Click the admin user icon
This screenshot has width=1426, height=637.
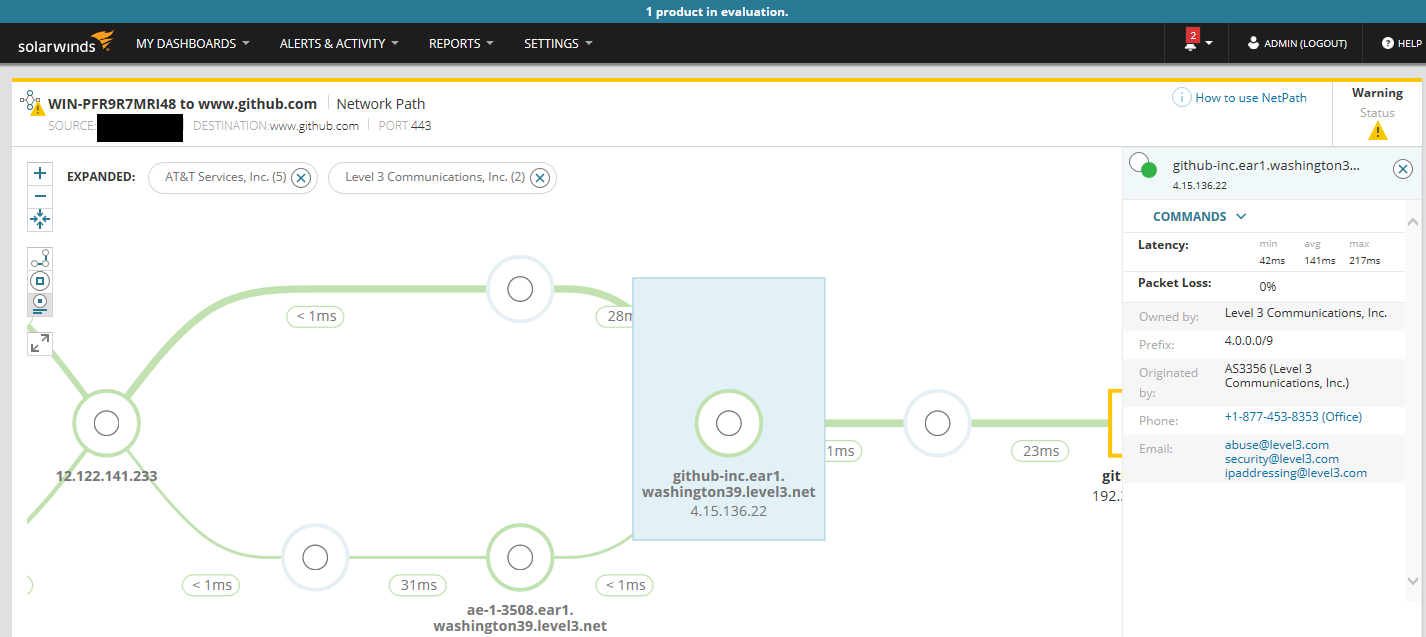(x=1253, y=43)
